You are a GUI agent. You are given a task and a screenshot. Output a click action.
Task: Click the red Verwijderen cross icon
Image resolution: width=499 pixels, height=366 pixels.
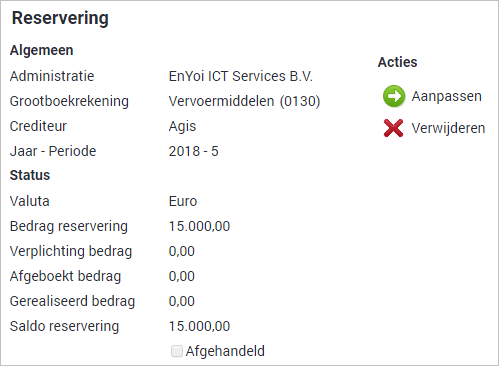tap(393, 128)
